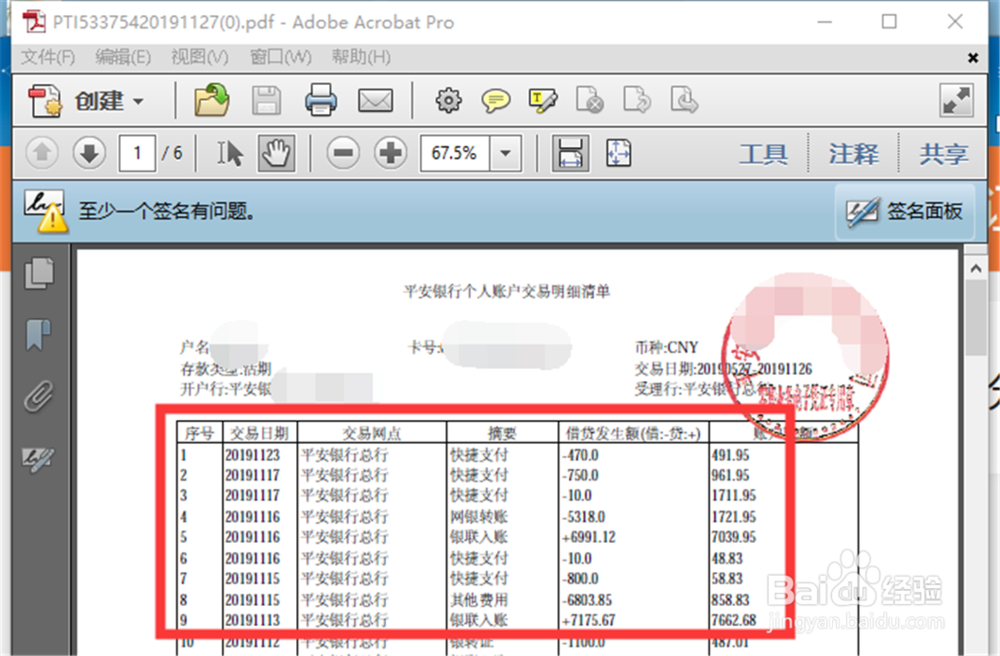Open the Create PDF menu button

(87, 101)
